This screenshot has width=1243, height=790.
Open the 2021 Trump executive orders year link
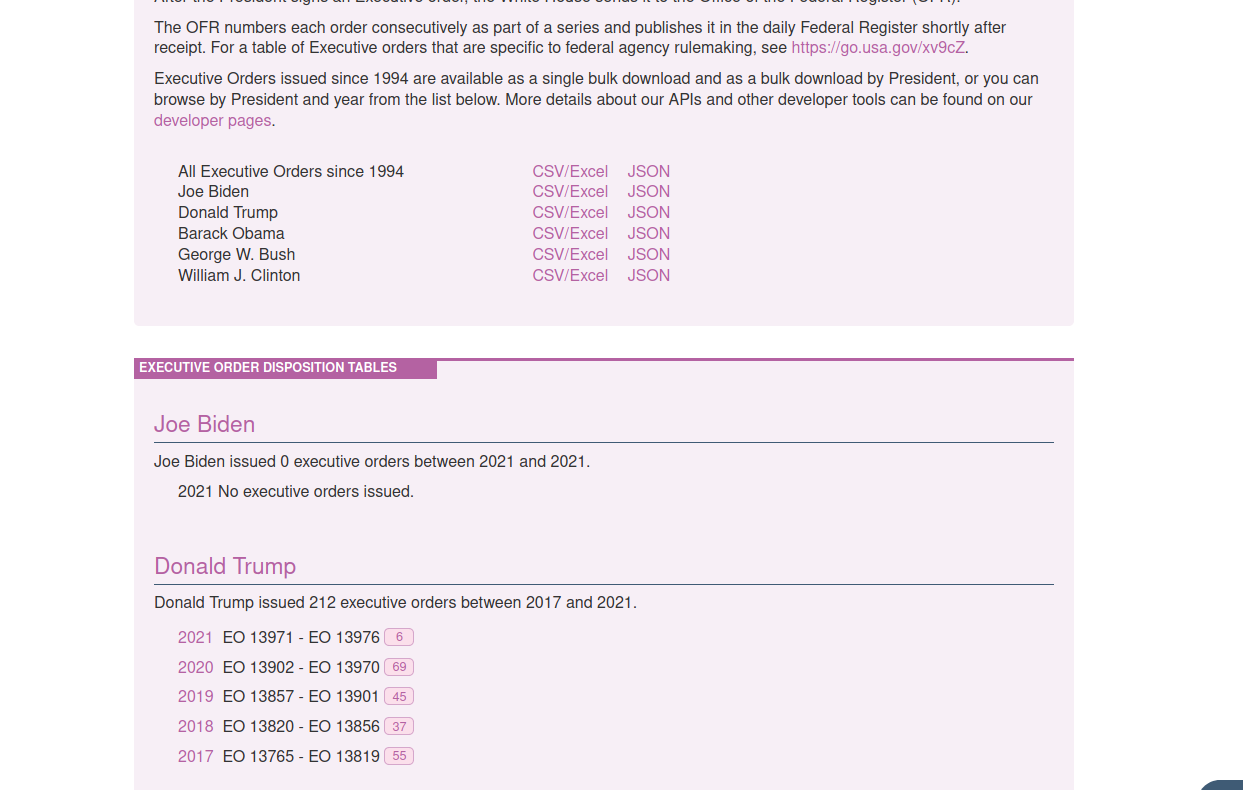195,638
